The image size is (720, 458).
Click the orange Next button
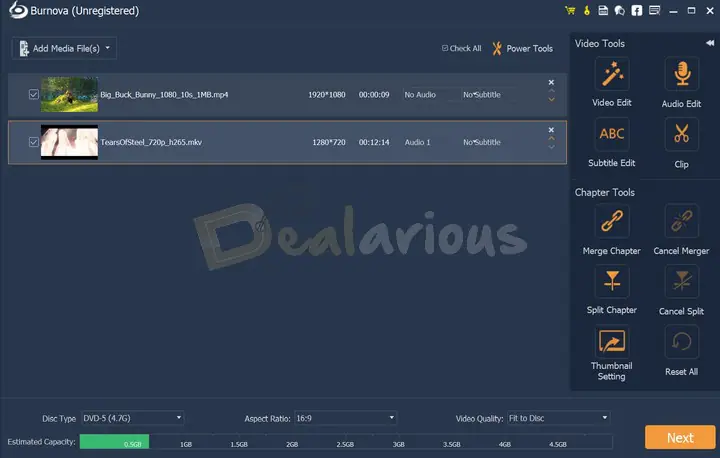(x=679, y=437)
